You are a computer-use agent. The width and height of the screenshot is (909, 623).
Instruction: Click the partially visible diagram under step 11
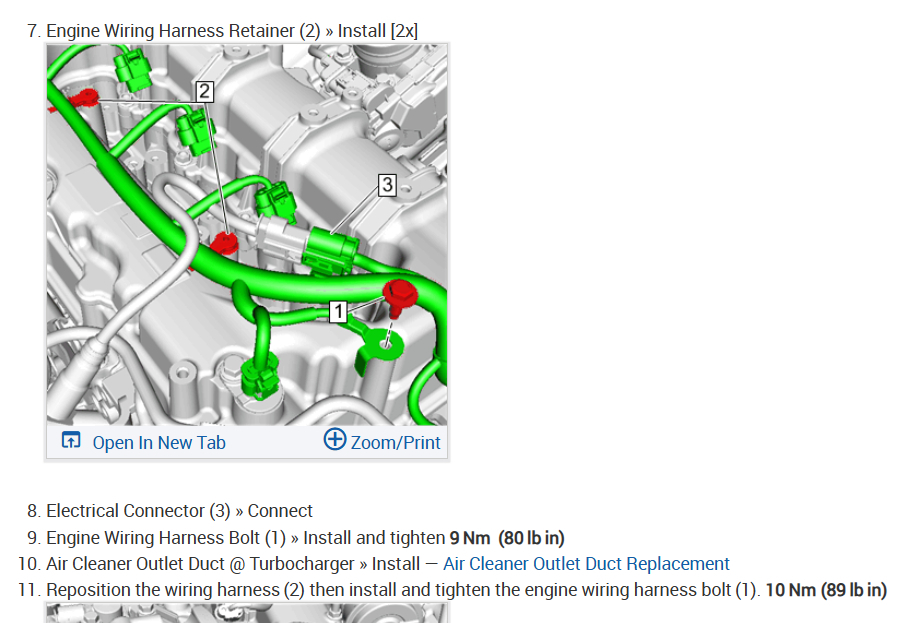coord(247,613)
